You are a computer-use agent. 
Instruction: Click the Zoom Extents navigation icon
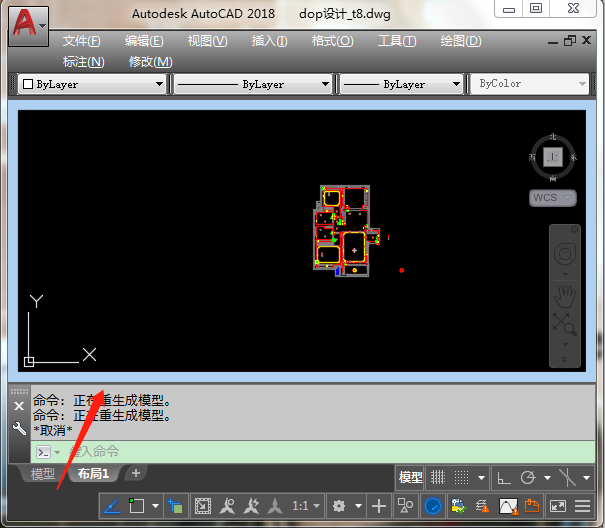(x=565, y=323)
